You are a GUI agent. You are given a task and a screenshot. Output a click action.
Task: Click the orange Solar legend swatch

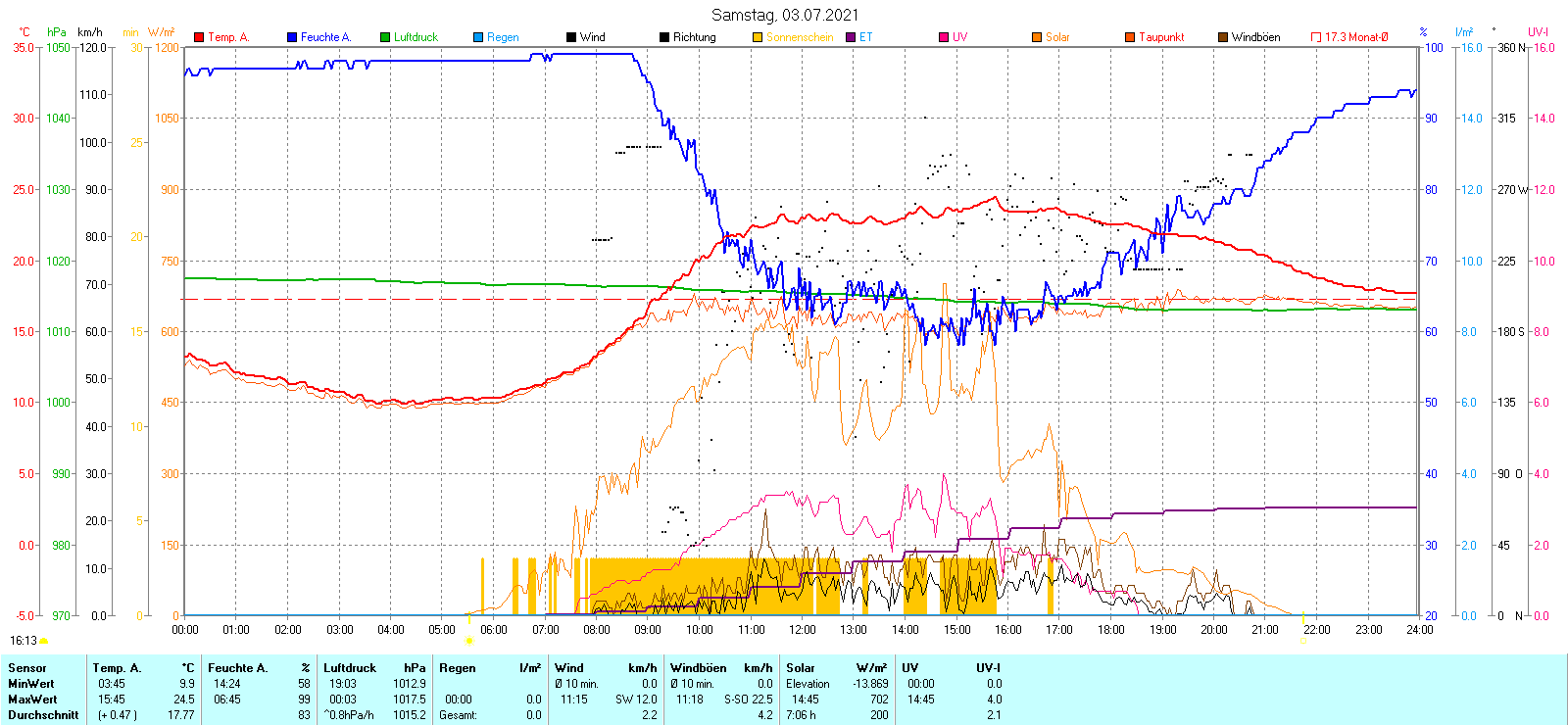pyautogui.click(x=1037, y=37)
